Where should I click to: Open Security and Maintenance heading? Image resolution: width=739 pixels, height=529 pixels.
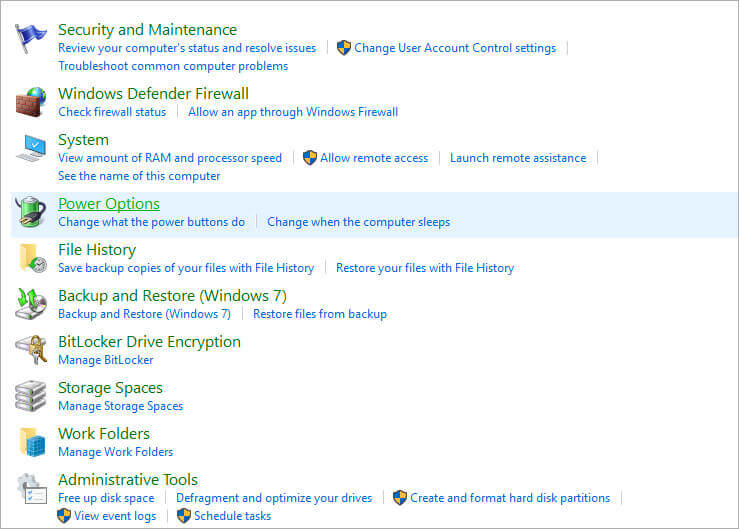click(148, 30)
